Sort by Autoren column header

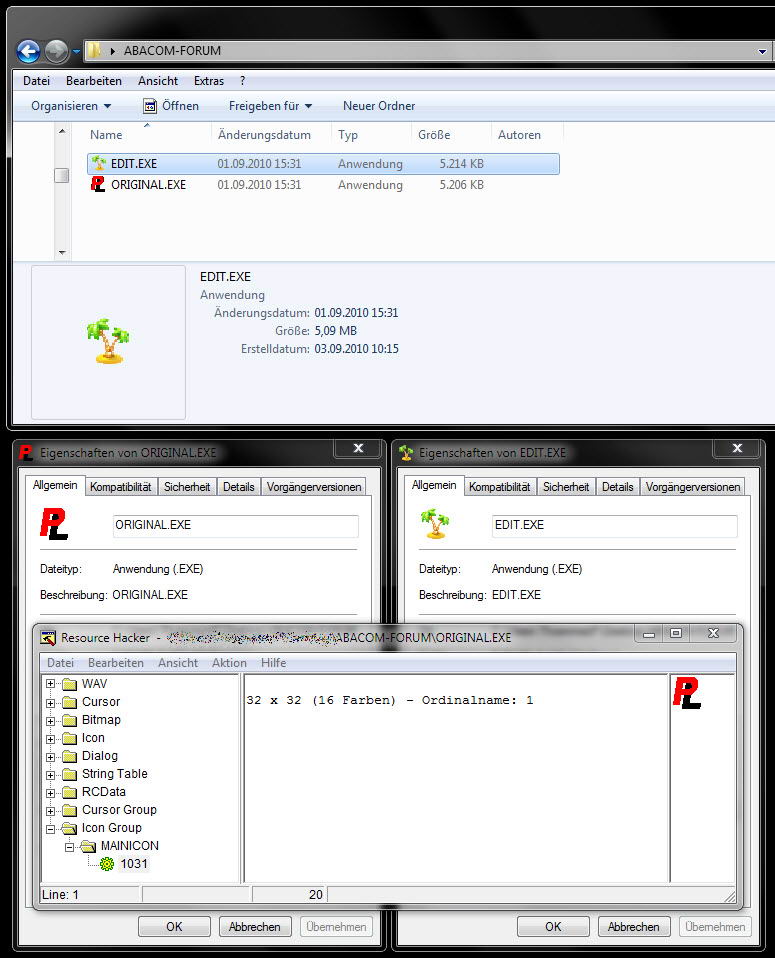(x=519, y=134)
